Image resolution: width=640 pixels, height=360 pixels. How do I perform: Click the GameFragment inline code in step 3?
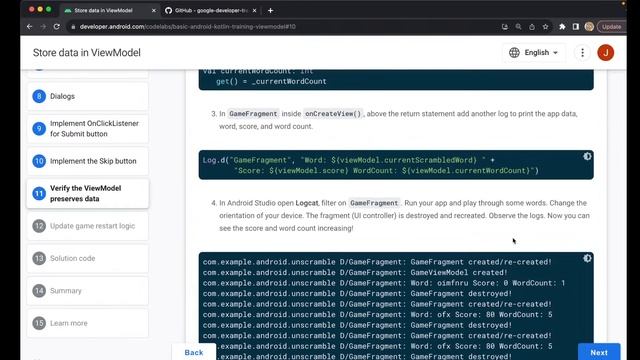pos(253,114)
